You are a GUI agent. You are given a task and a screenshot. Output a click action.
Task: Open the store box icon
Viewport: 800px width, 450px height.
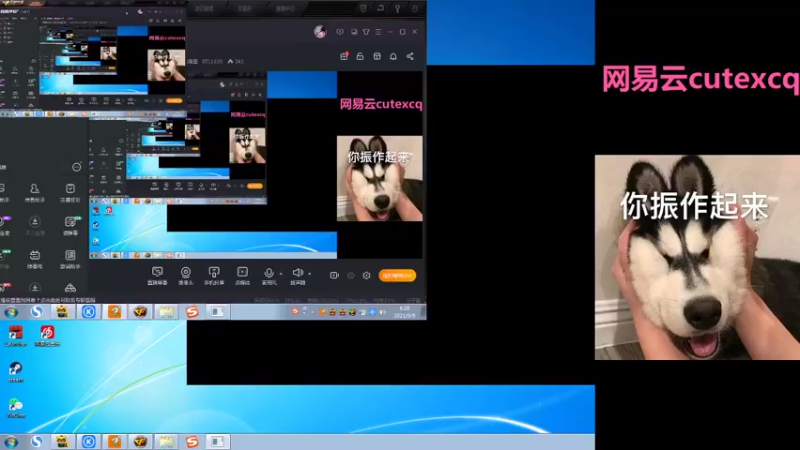point(377,56)
